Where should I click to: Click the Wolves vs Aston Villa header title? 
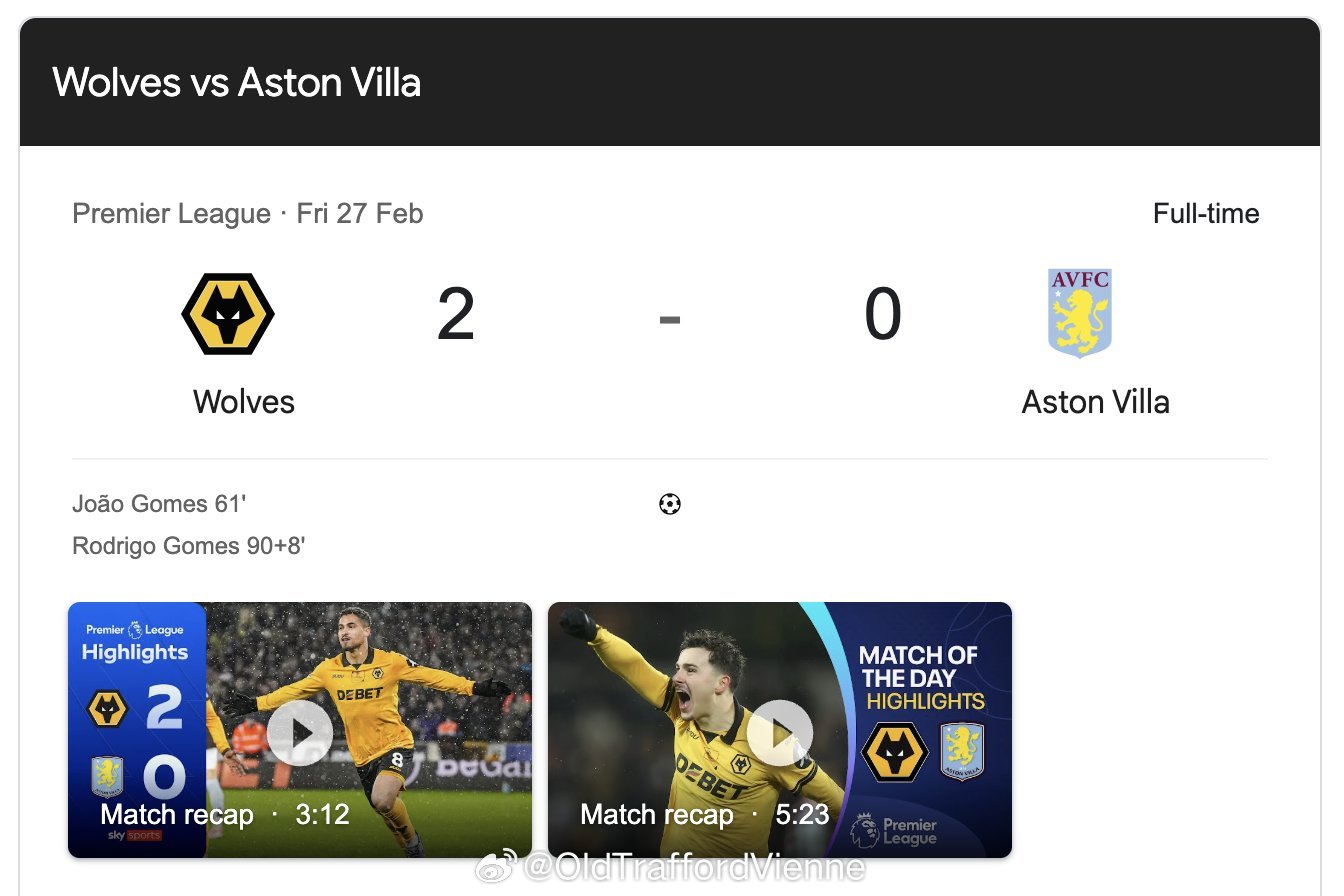point(236,82)
